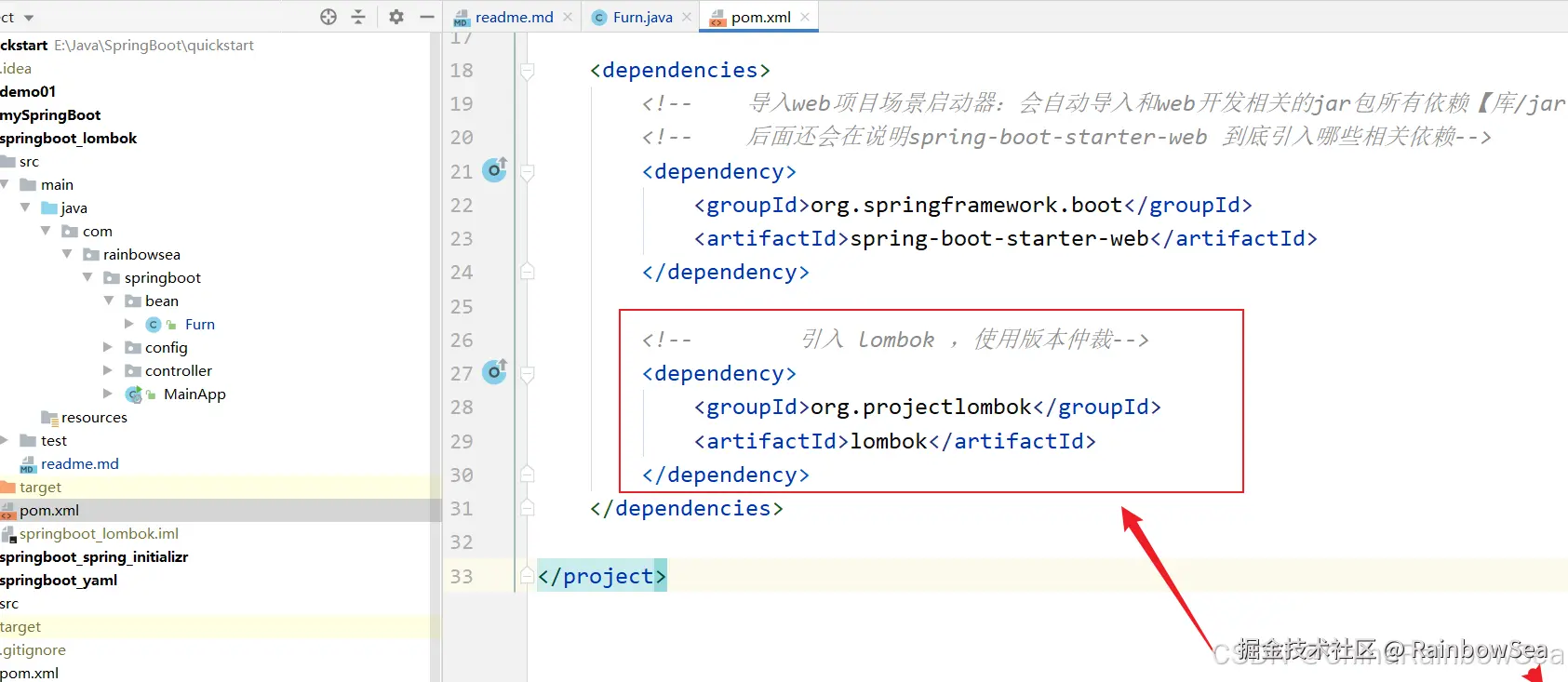The height and width of the screenshot is (682, 1568).
Task: Select the springboot_lombok module
Action: pos(69,138)
